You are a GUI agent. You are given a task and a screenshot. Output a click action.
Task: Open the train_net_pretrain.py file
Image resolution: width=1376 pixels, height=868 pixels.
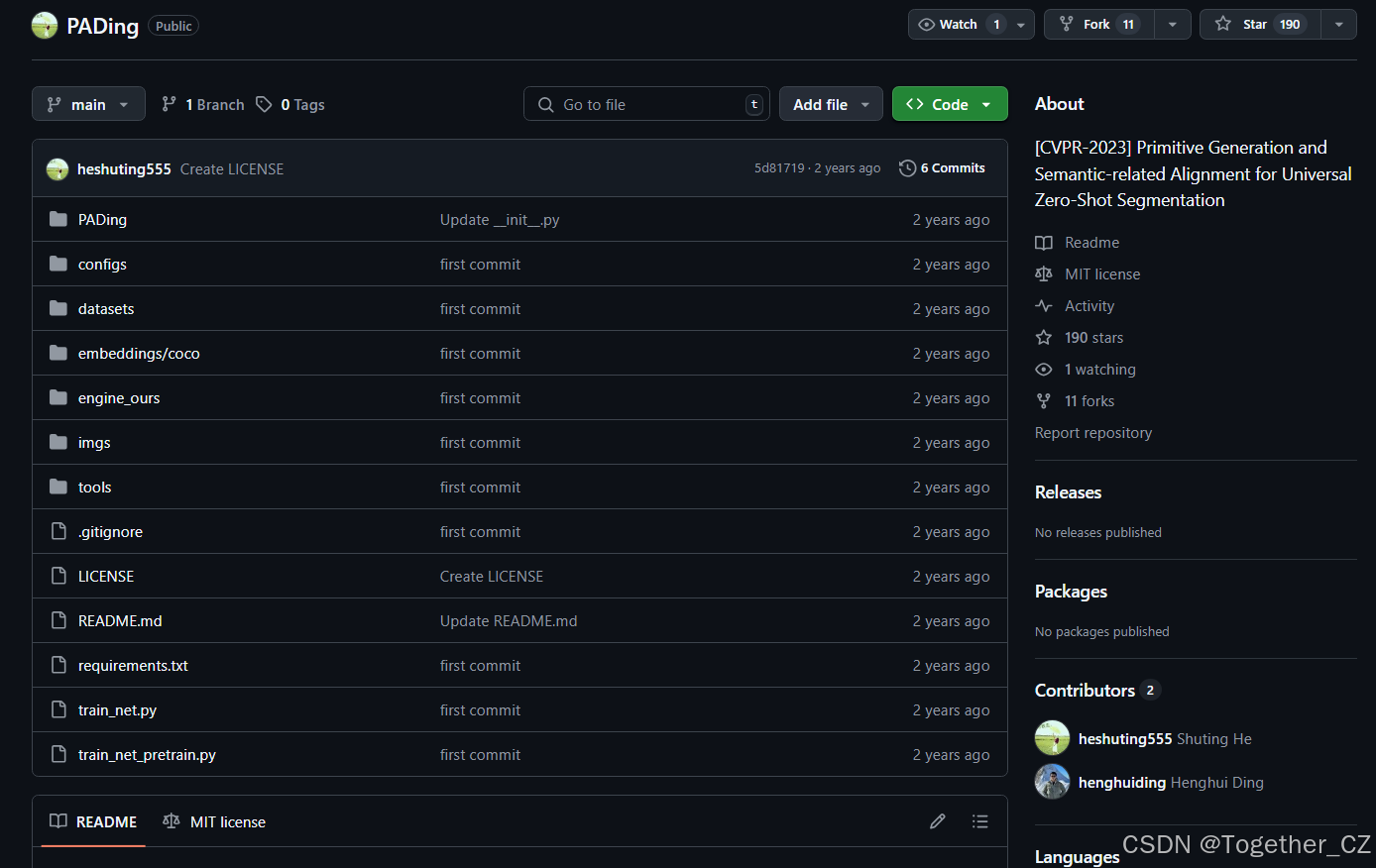tap(147, 755)
